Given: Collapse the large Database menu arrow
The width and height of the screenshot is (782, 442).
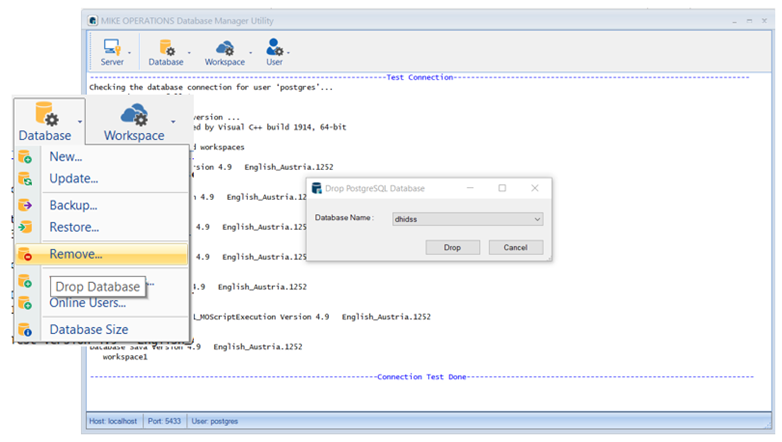Looking at the screenshot, I should [80, 121].
